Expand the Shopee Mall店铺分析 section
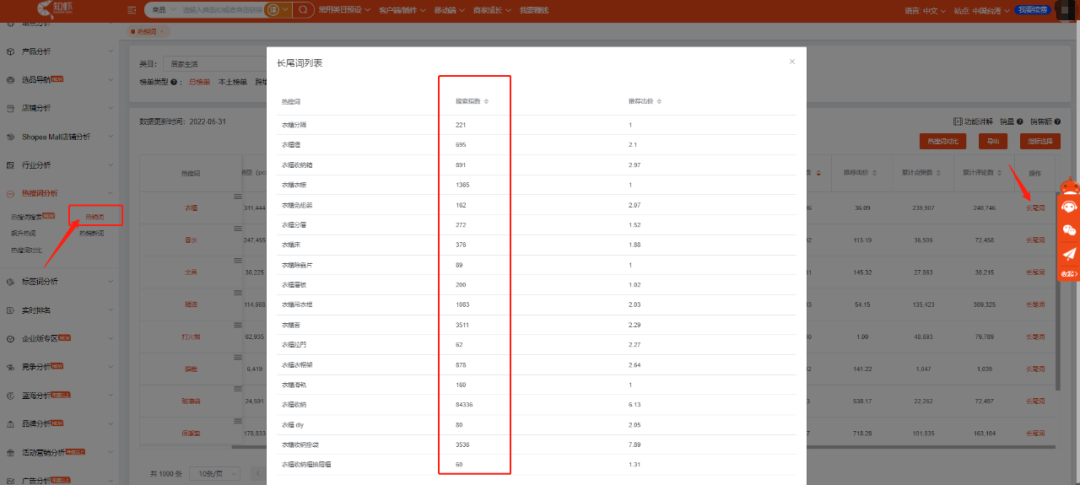The width and height of the screenshot is (1080, 485). (110, 136)
